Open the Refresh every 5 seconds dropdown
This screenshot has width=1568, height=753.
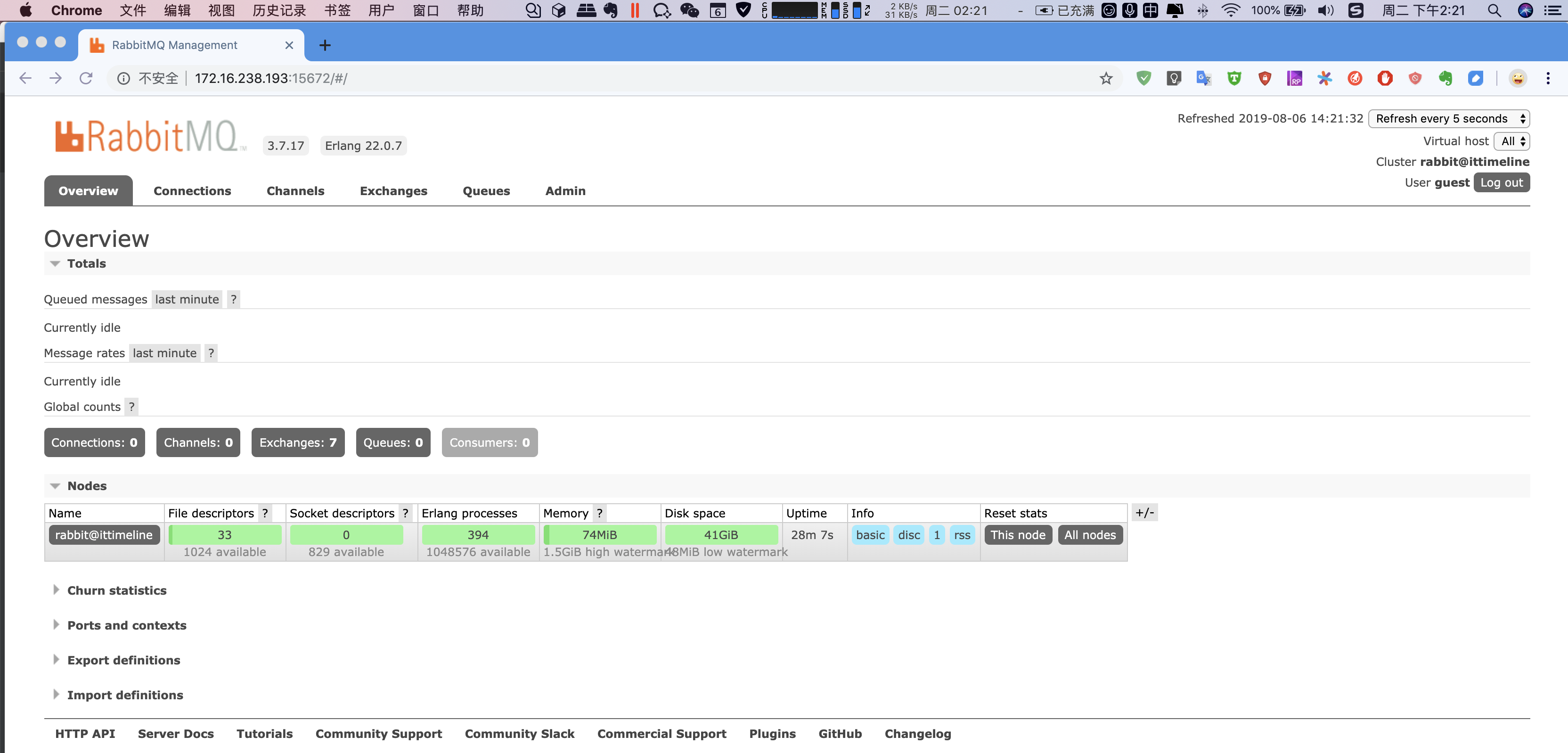click(x=1448, y=119)
